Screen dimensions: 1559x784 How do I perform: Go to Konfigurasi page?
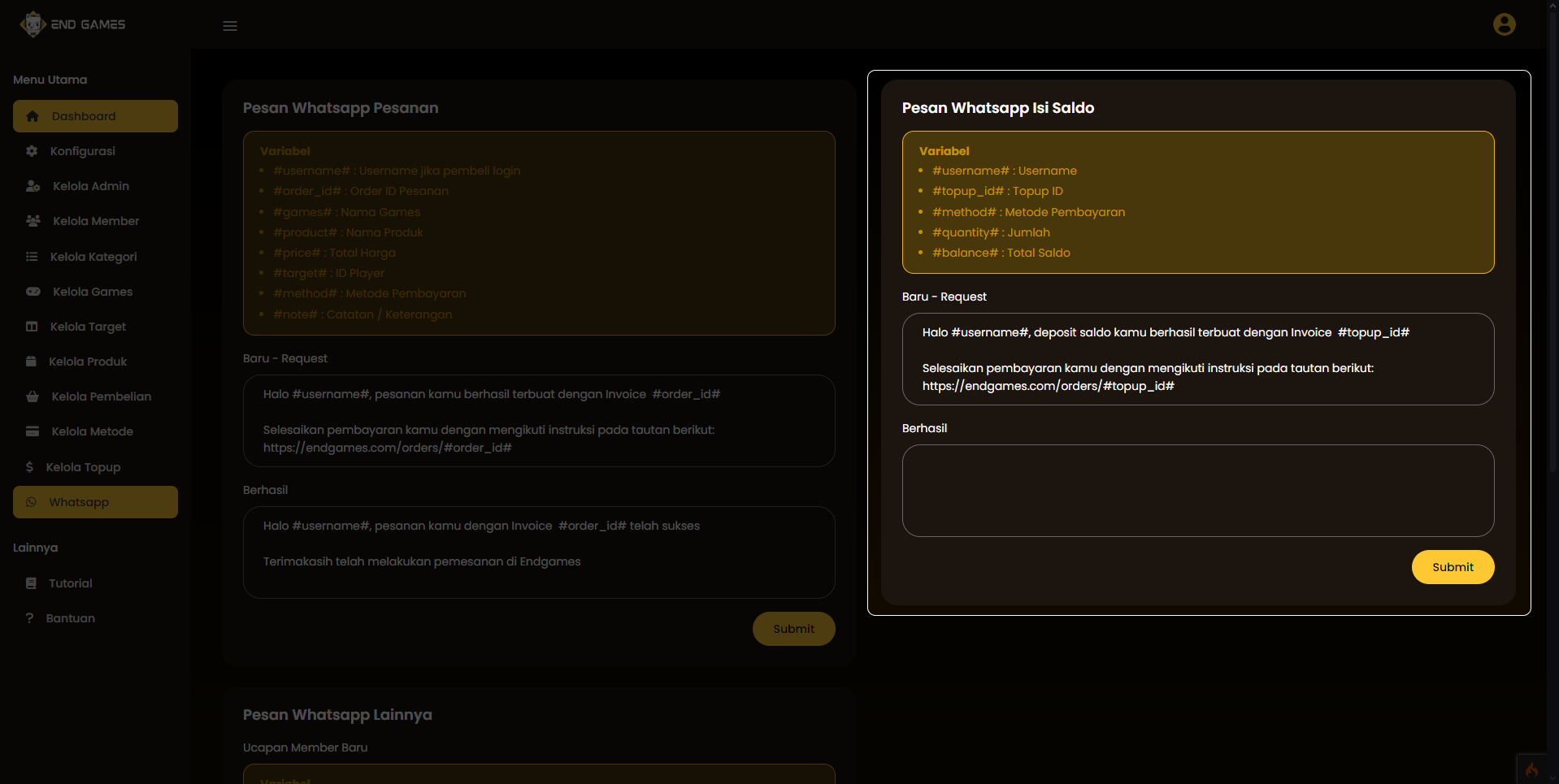click(83, 151)
